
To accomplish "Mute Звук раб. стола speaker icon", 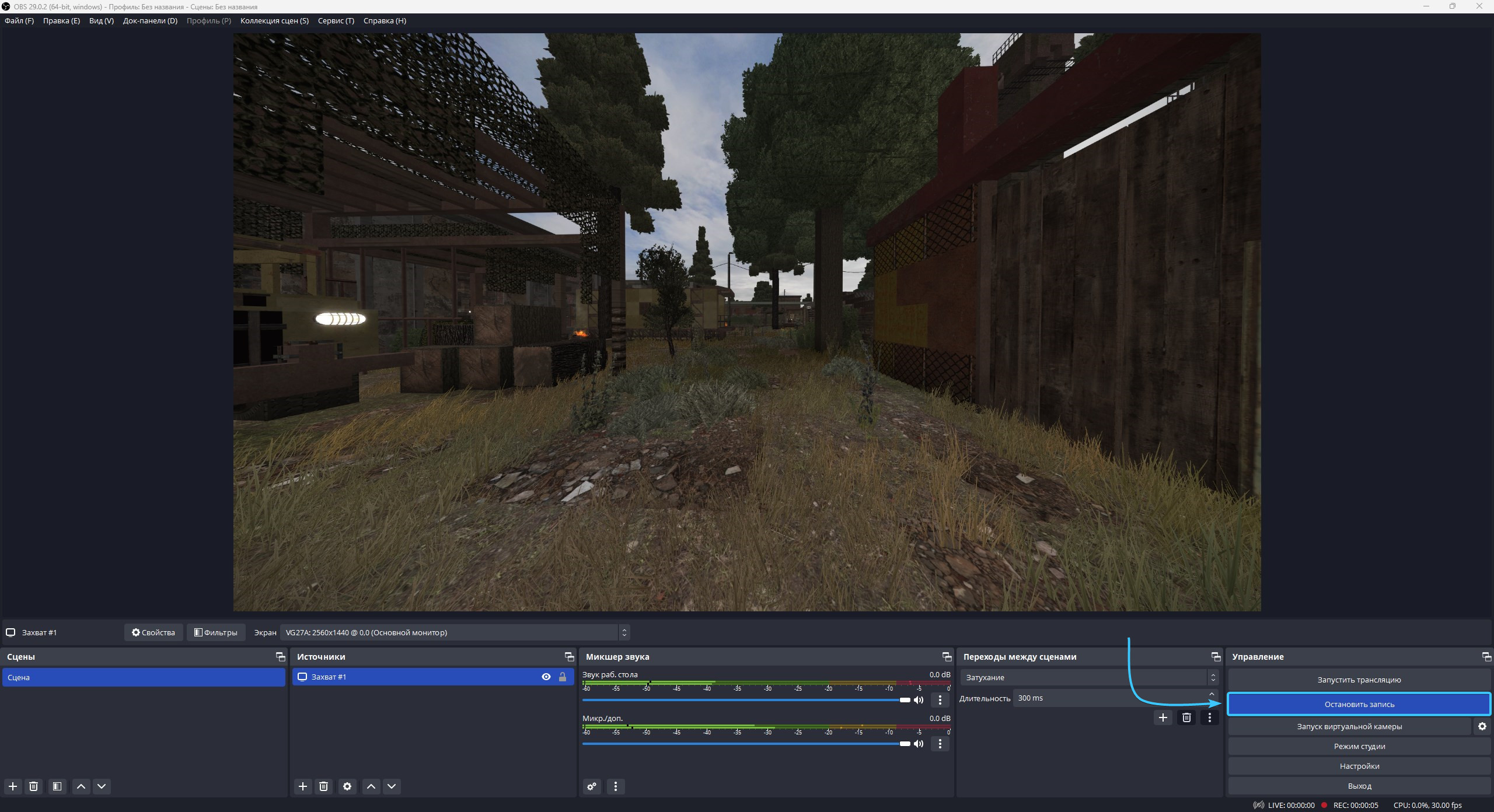I will pos(919,700).
